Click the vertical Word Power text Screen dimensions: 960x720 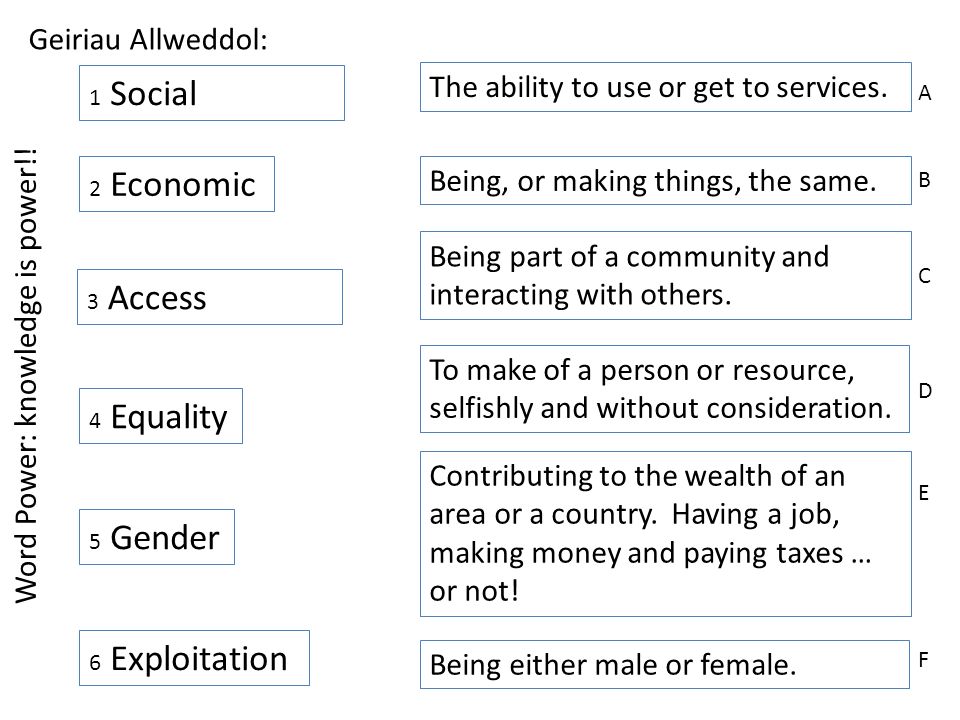pos(26,375)
